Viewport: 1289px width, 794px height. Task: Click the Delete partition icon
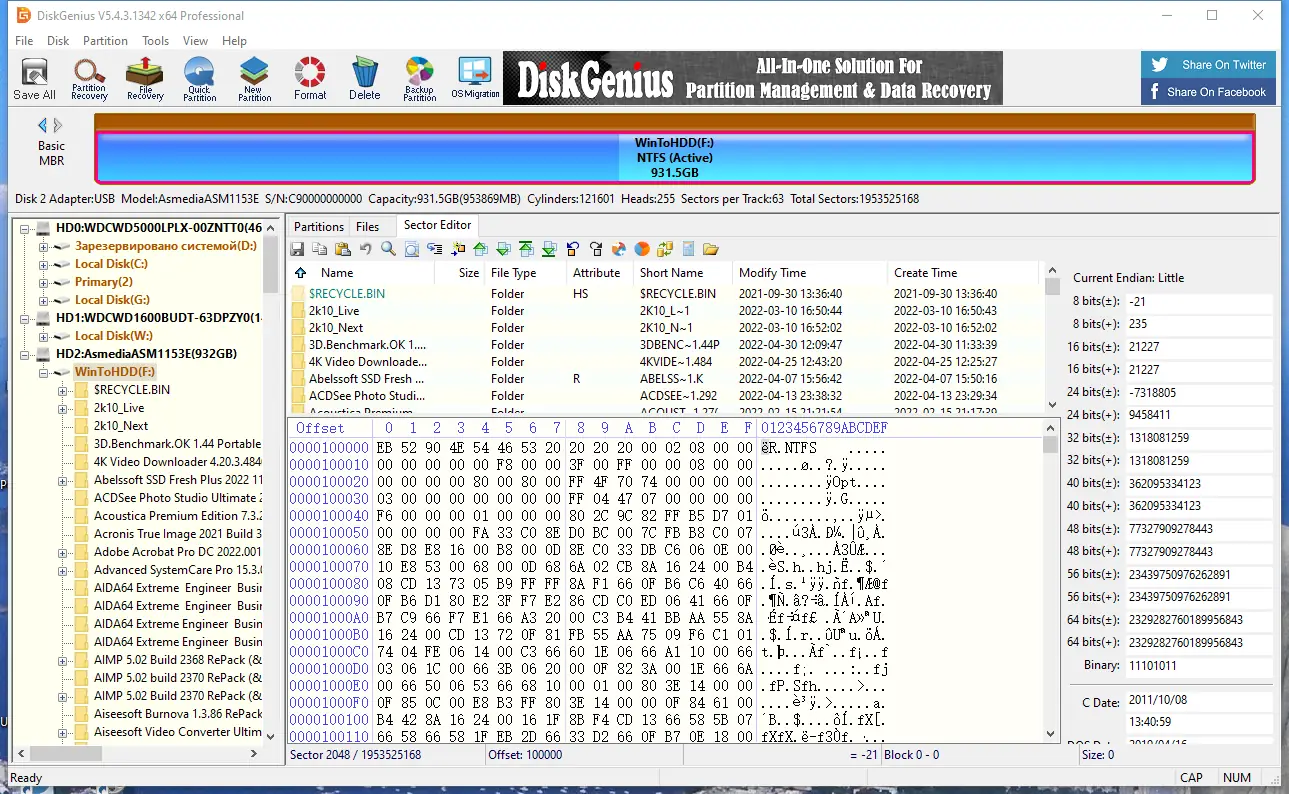point(364,78)
